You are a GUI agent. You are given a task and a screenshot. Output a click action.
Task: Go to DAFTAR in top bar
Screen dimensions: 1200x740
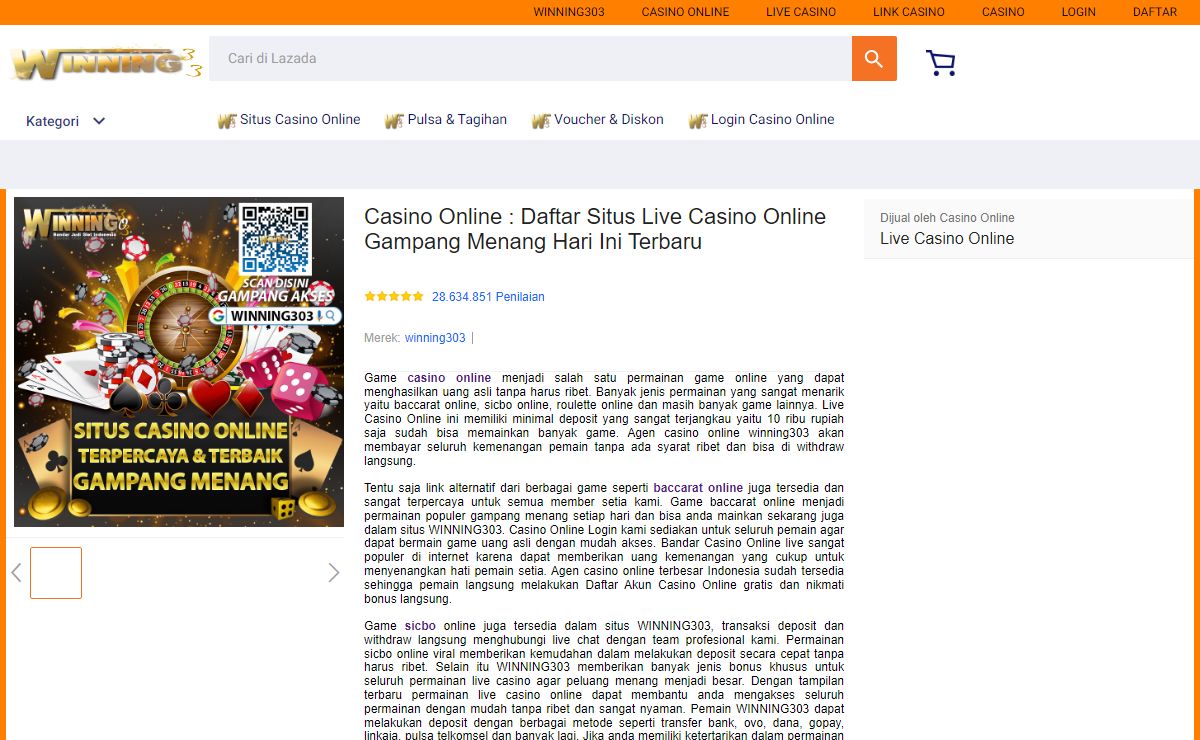tap(1155, 12)
